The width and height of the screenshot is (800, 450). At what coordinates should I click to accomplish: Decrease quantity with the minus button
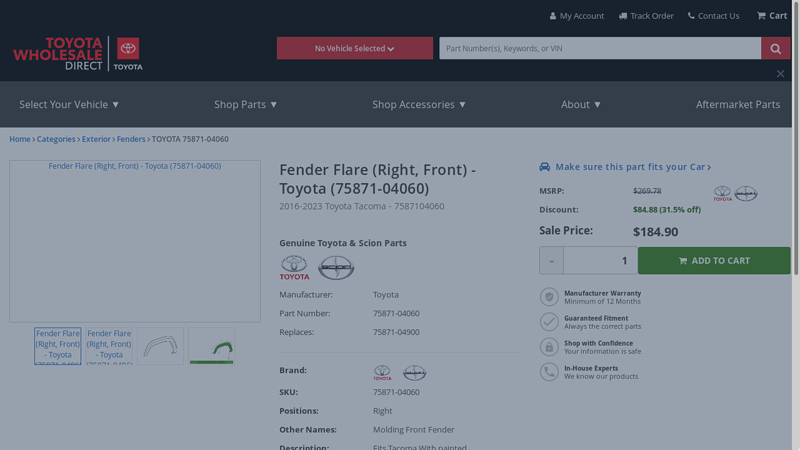pyautogui.click(x=551, y=261)
